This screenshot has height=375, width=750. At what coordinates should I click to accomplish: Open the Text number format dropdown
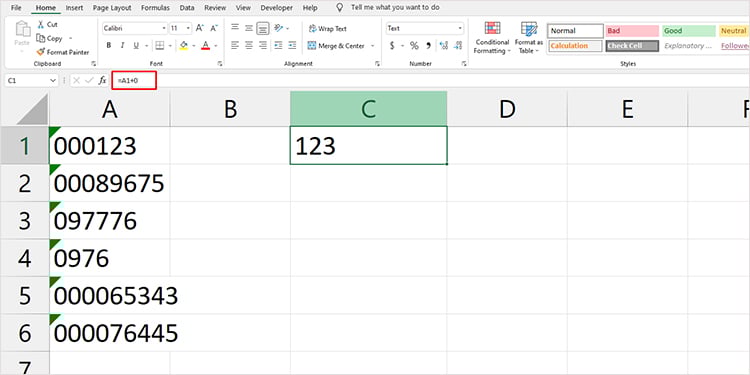(x=460, y=29)
